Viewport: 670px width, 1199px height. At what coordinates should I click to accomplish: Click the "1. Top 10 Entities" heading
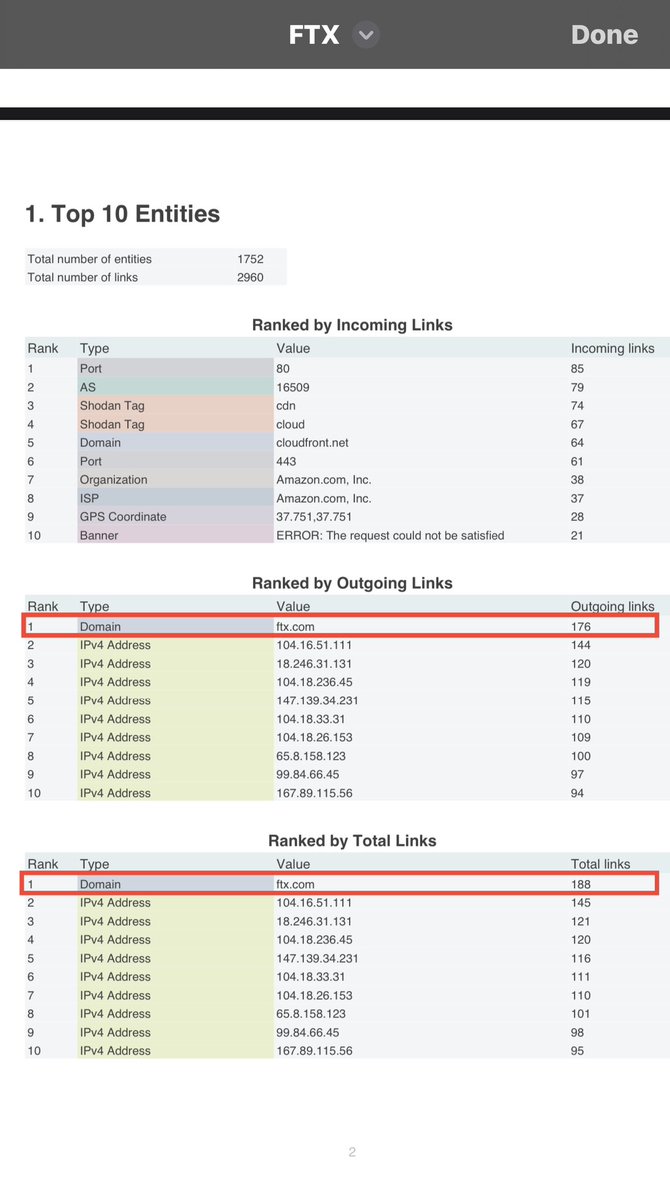click(122, 214)
